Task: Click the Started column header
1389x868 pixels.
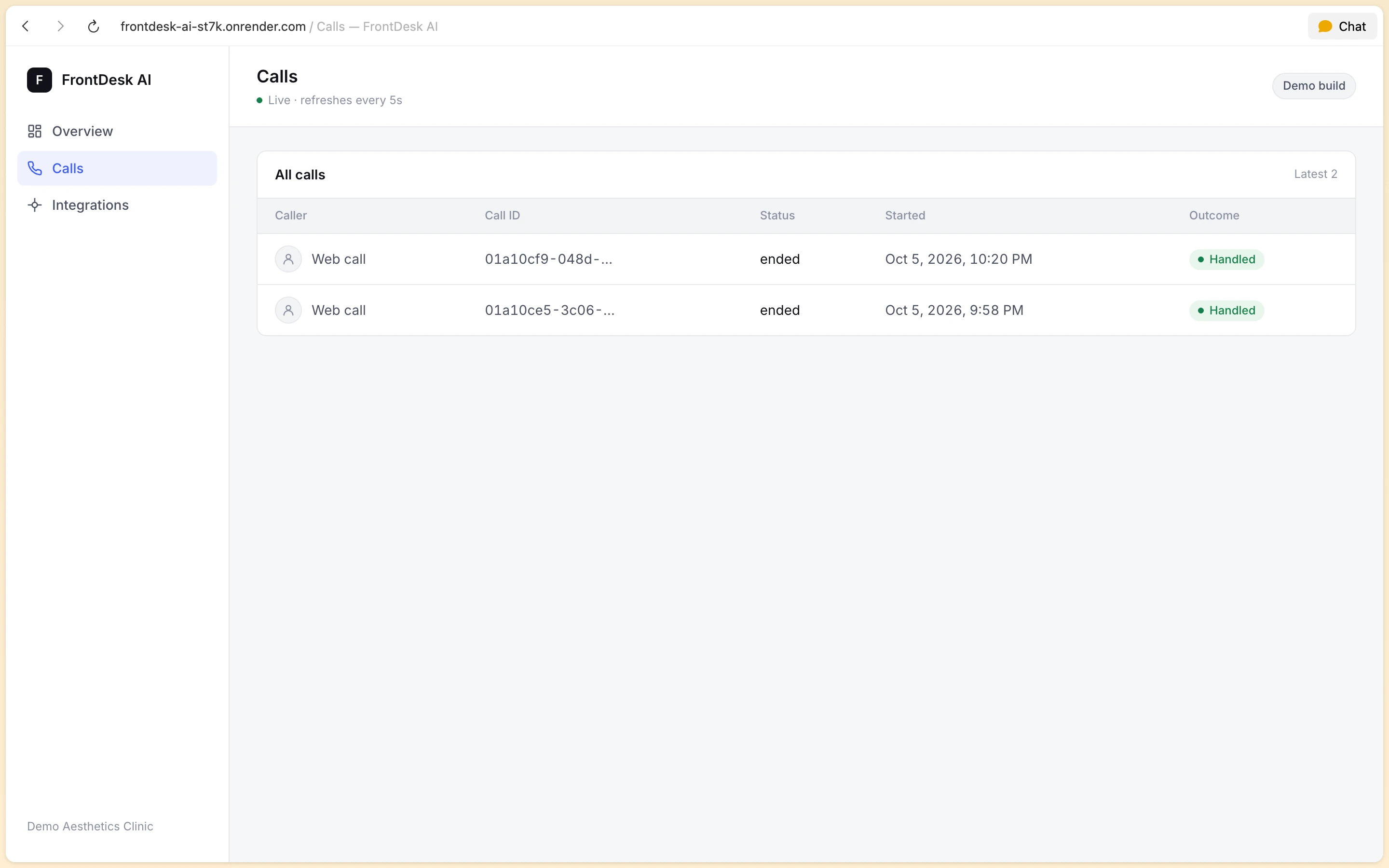Action: coord(905,215)
